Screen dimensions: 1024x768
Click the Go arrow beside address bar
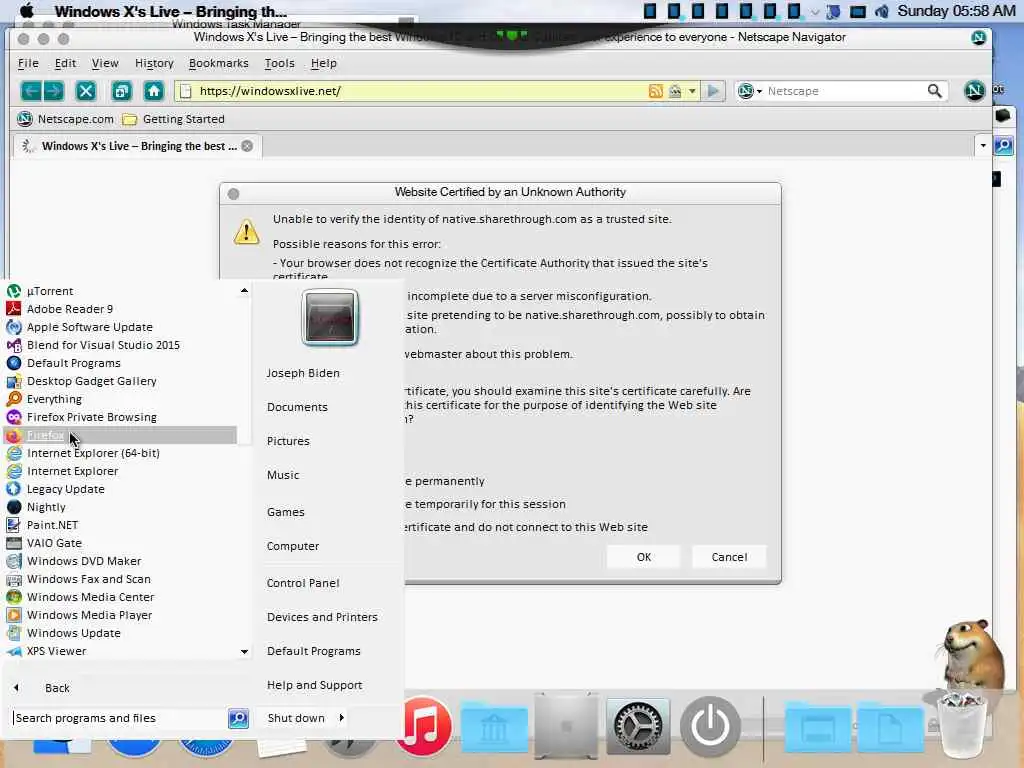point(713,91)
